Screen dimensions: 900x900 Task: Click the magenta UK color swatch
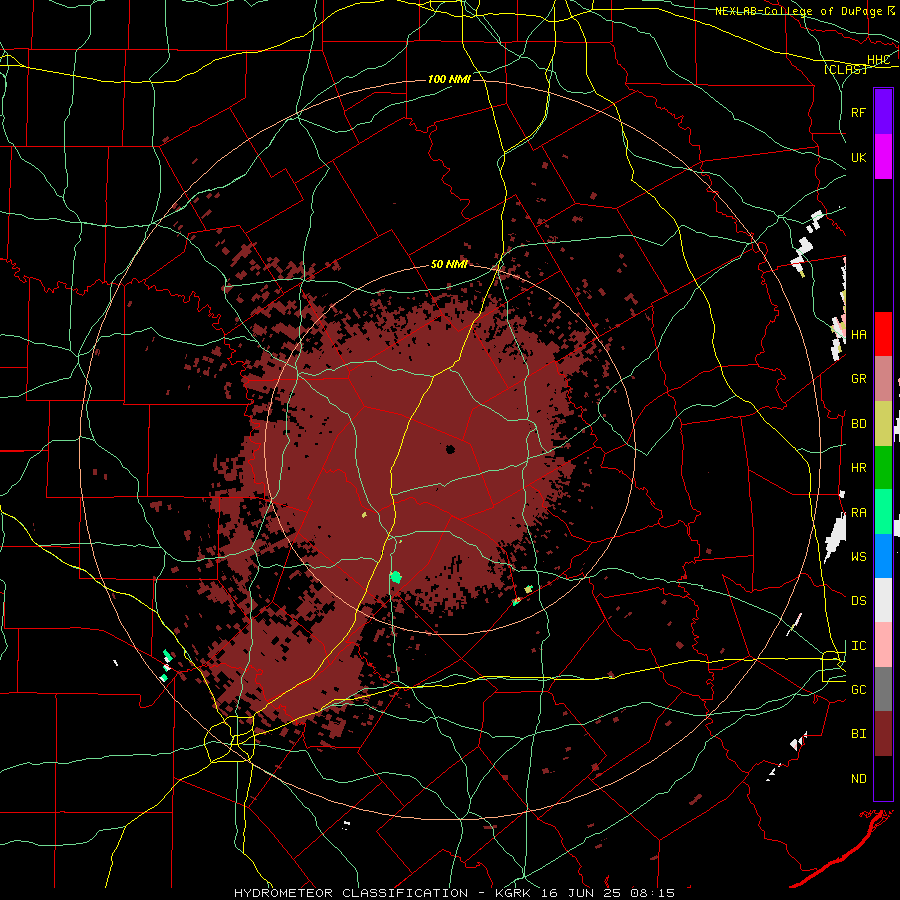(x=883, y=157)
